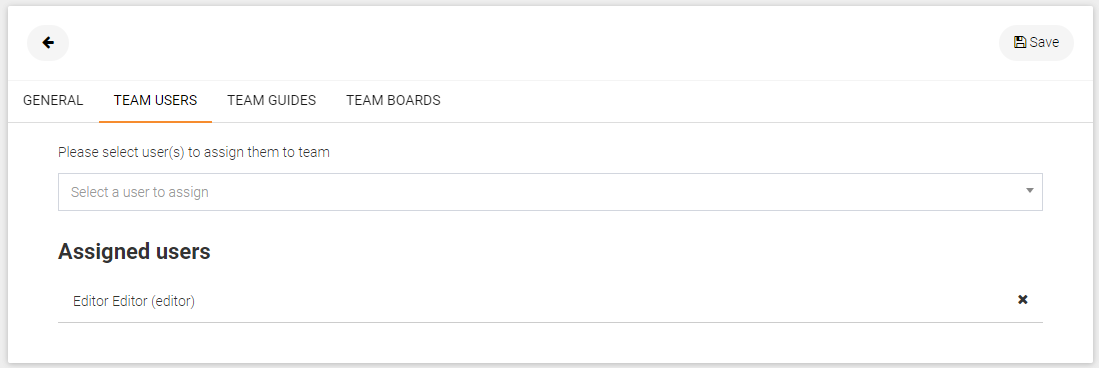
Task: Remove Editor Editor with the X icon
Action: pyautogui.click(x=1023, y=300)
